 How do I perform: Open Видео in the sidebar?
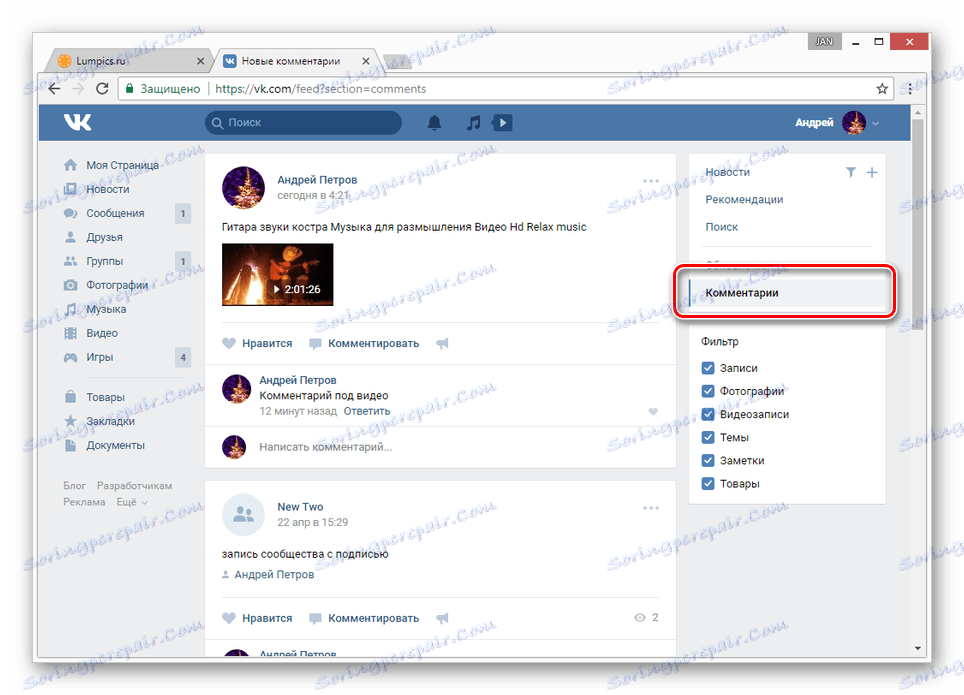(x=91, y=333)
